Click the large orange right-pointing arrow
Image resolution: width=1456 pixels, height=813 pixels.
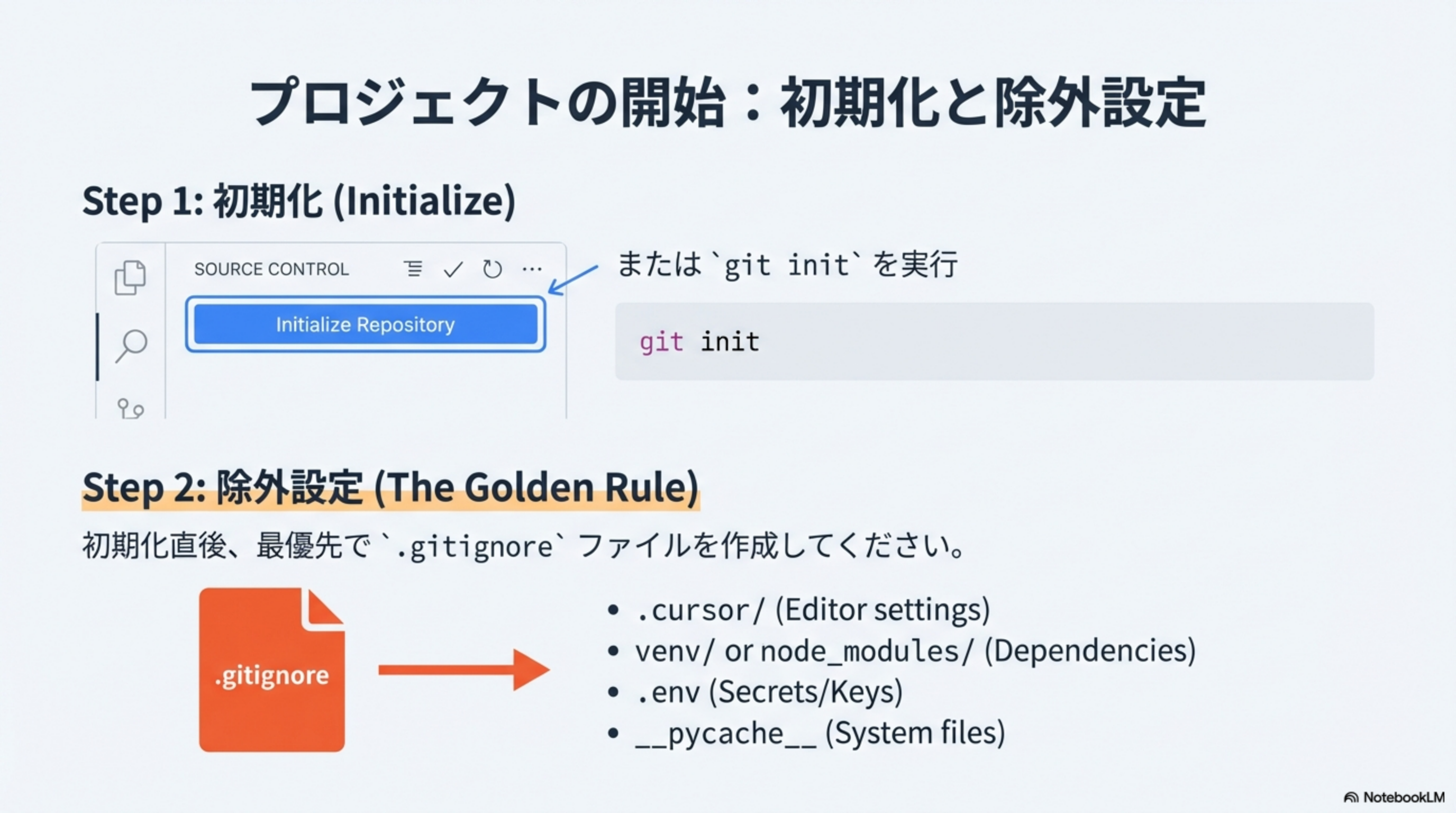(463, 670)
